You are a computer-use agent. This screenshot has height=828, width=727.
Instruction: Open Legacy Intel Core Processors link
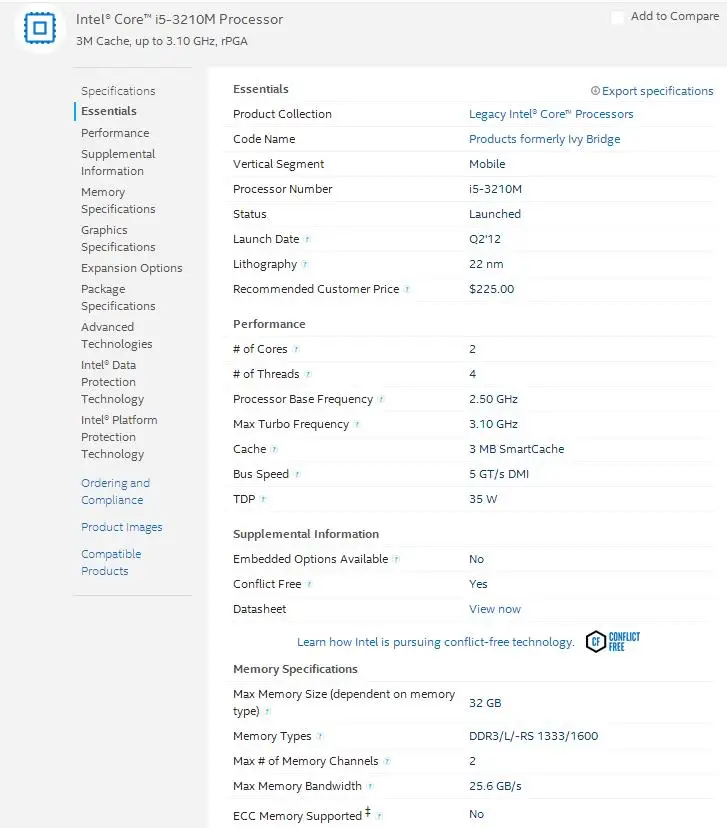point(551,114)
